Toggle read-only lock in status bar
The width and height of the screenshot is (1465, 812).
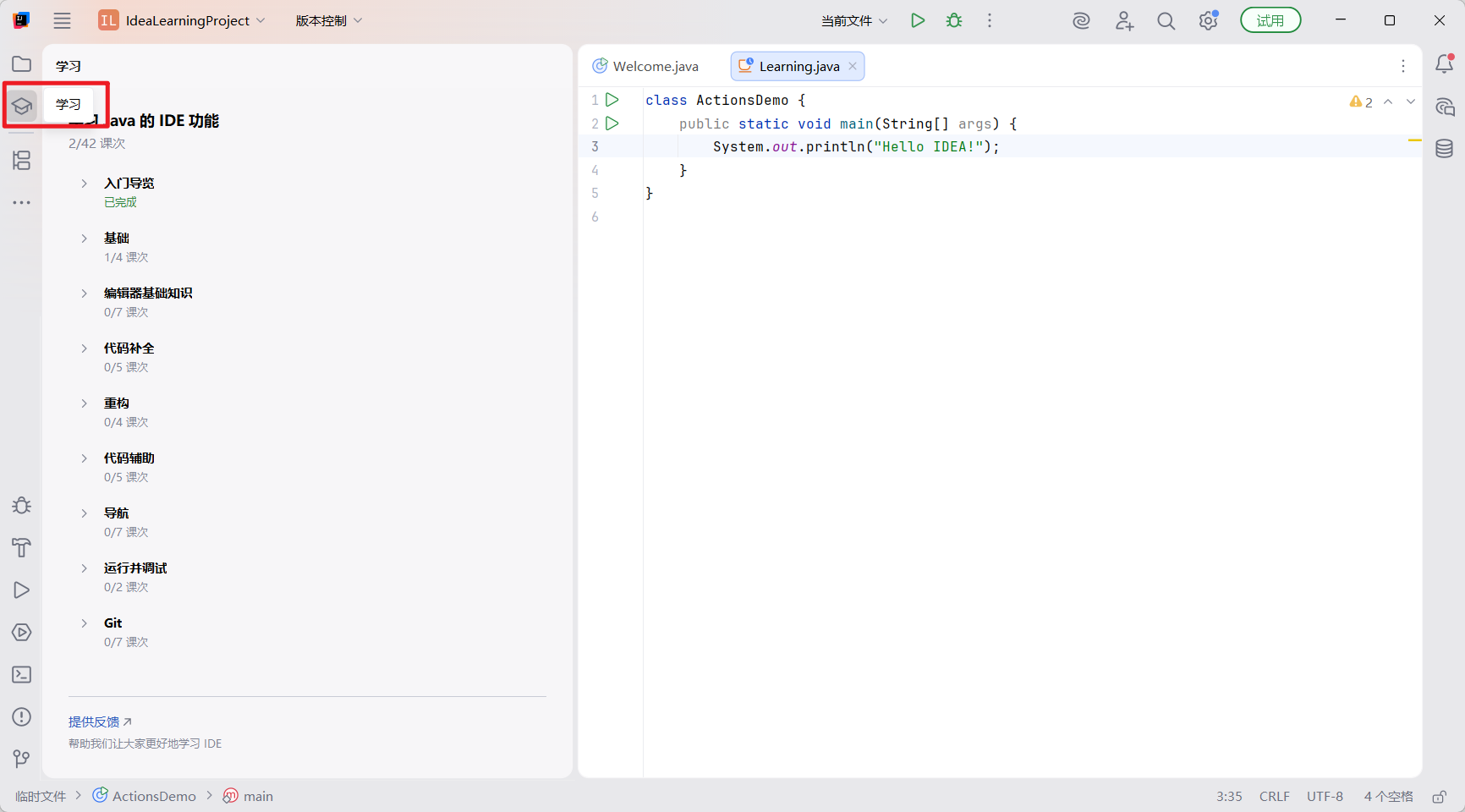click(x=1439, y=797)
